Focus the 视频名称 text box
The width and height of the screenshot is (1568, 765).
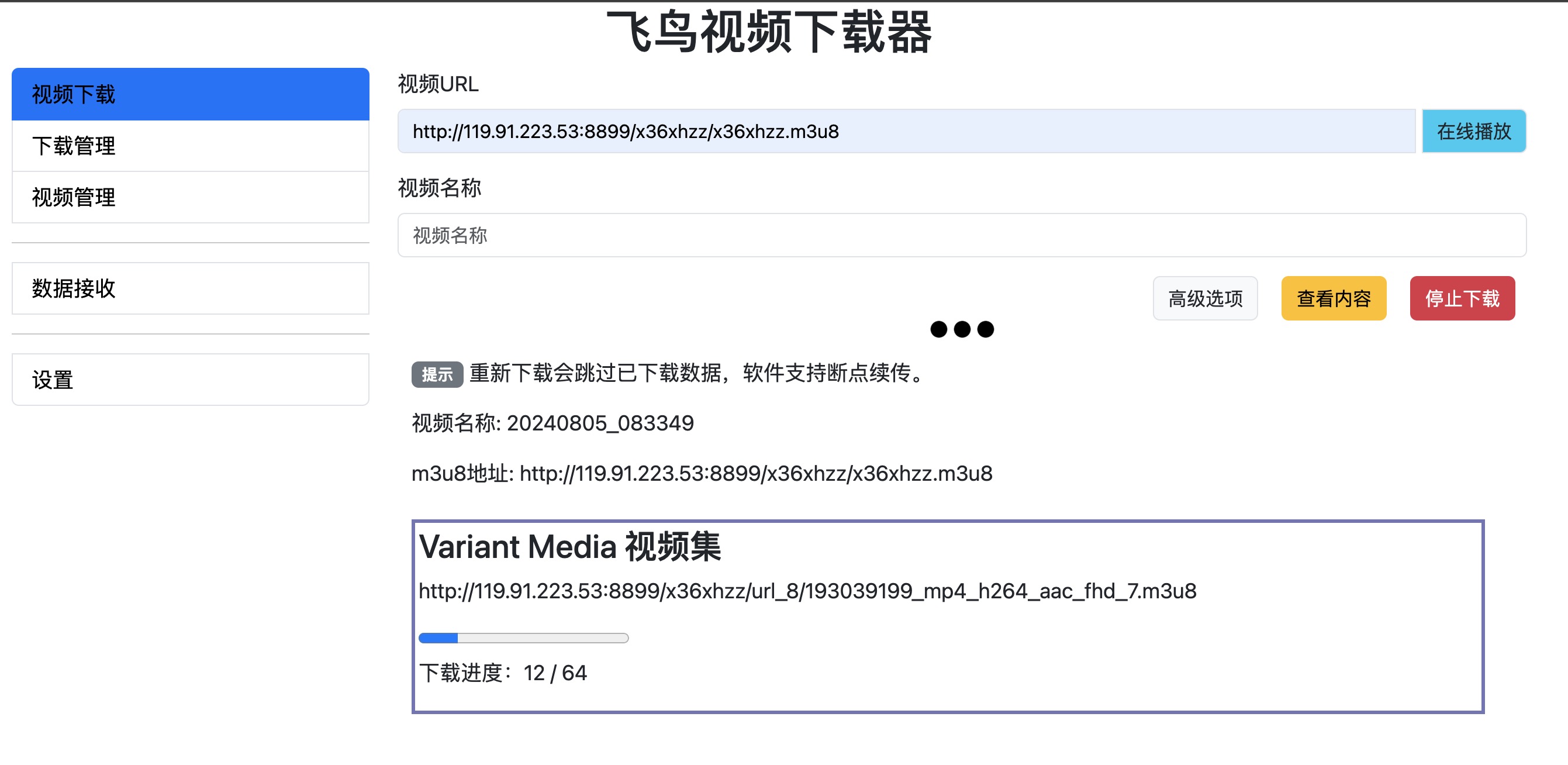(962, 236)
